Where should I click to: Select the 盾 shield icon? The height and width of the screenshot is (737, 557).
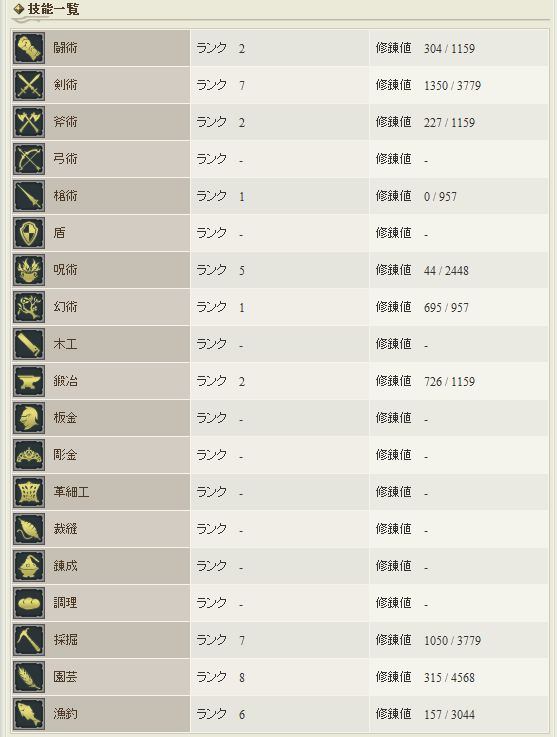[29, 233]
